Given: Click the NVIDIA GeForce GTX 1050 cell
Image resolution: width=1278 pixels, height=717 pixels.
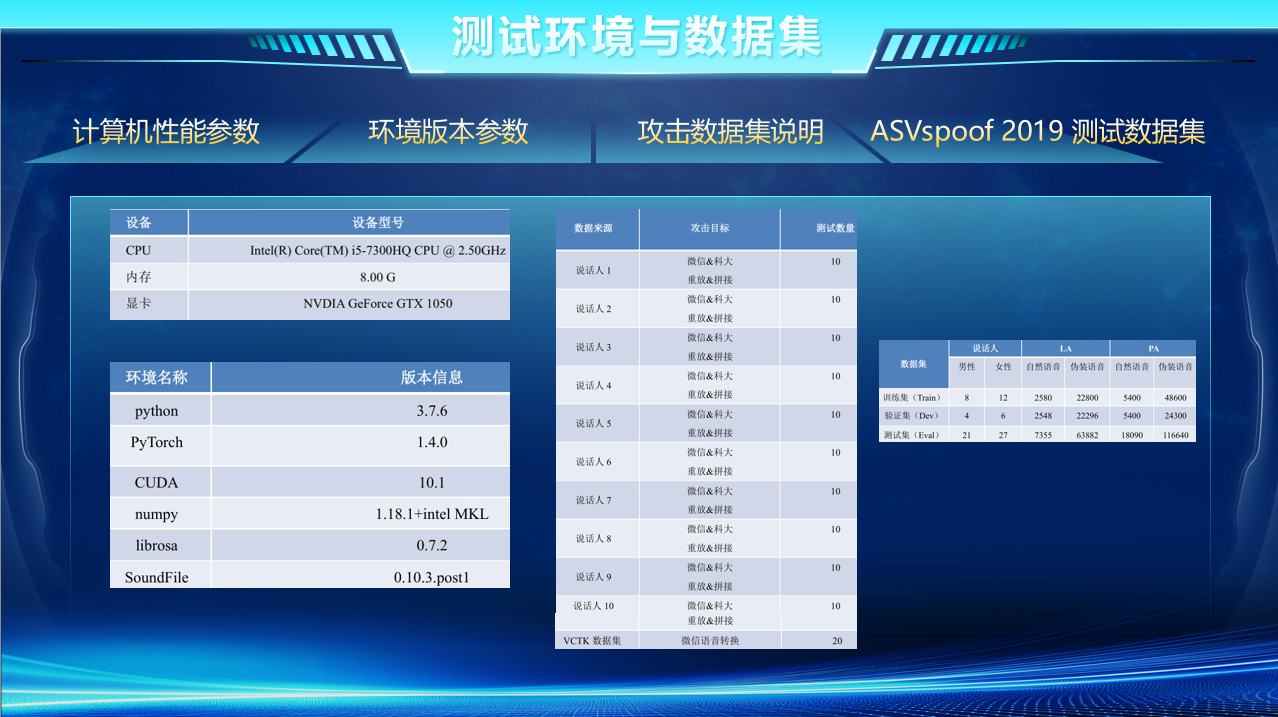Looking at the screenshot, I should click(x=377, y=303).
